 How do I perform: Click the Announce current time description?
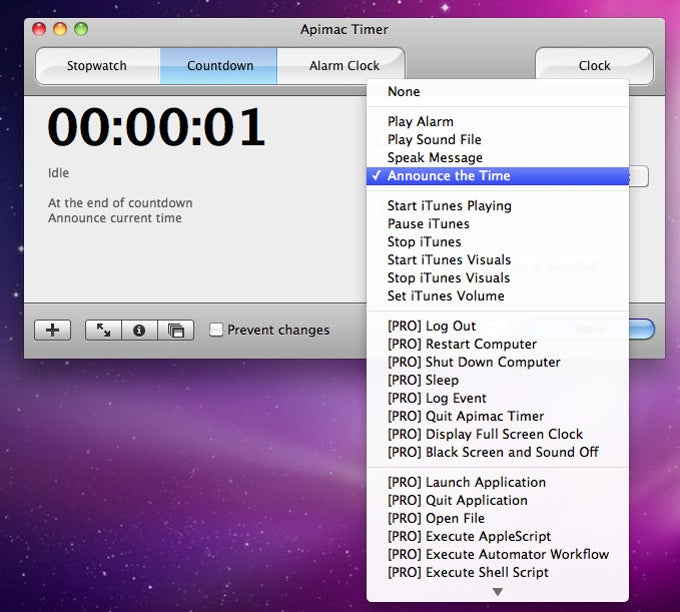(x=115, y=218)
